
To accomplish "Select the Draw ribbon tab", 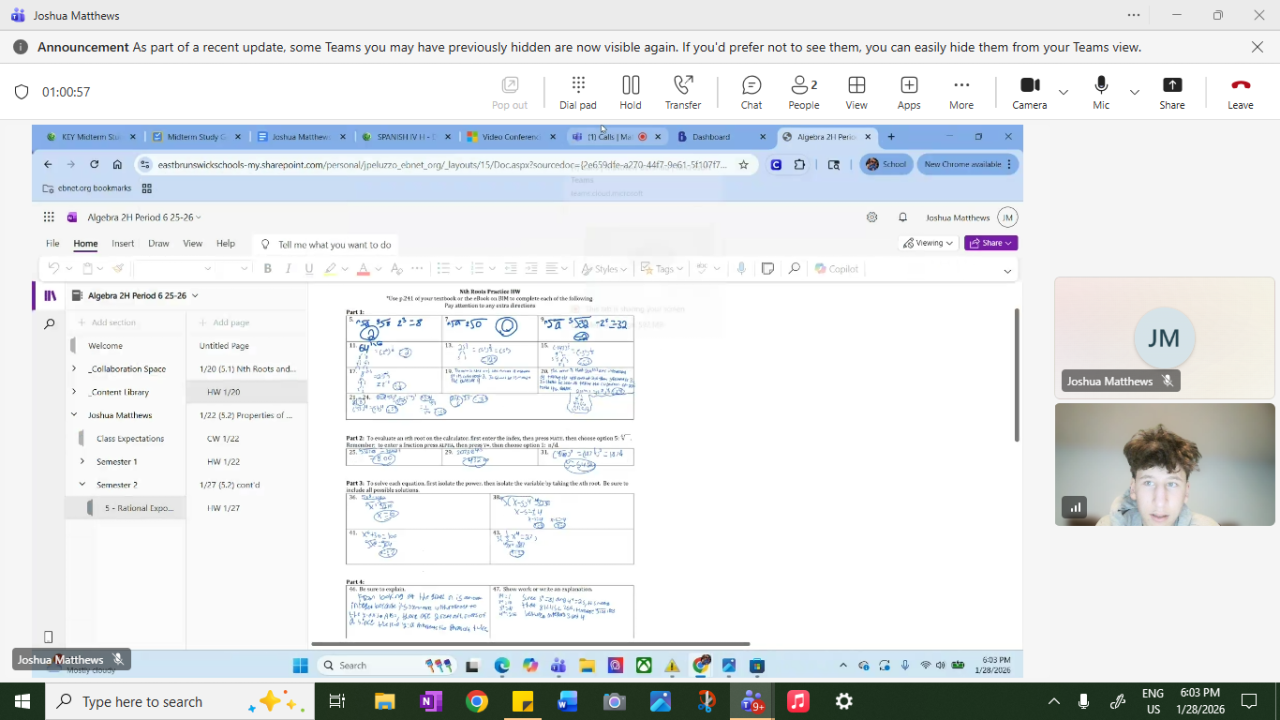I will 158,243.
